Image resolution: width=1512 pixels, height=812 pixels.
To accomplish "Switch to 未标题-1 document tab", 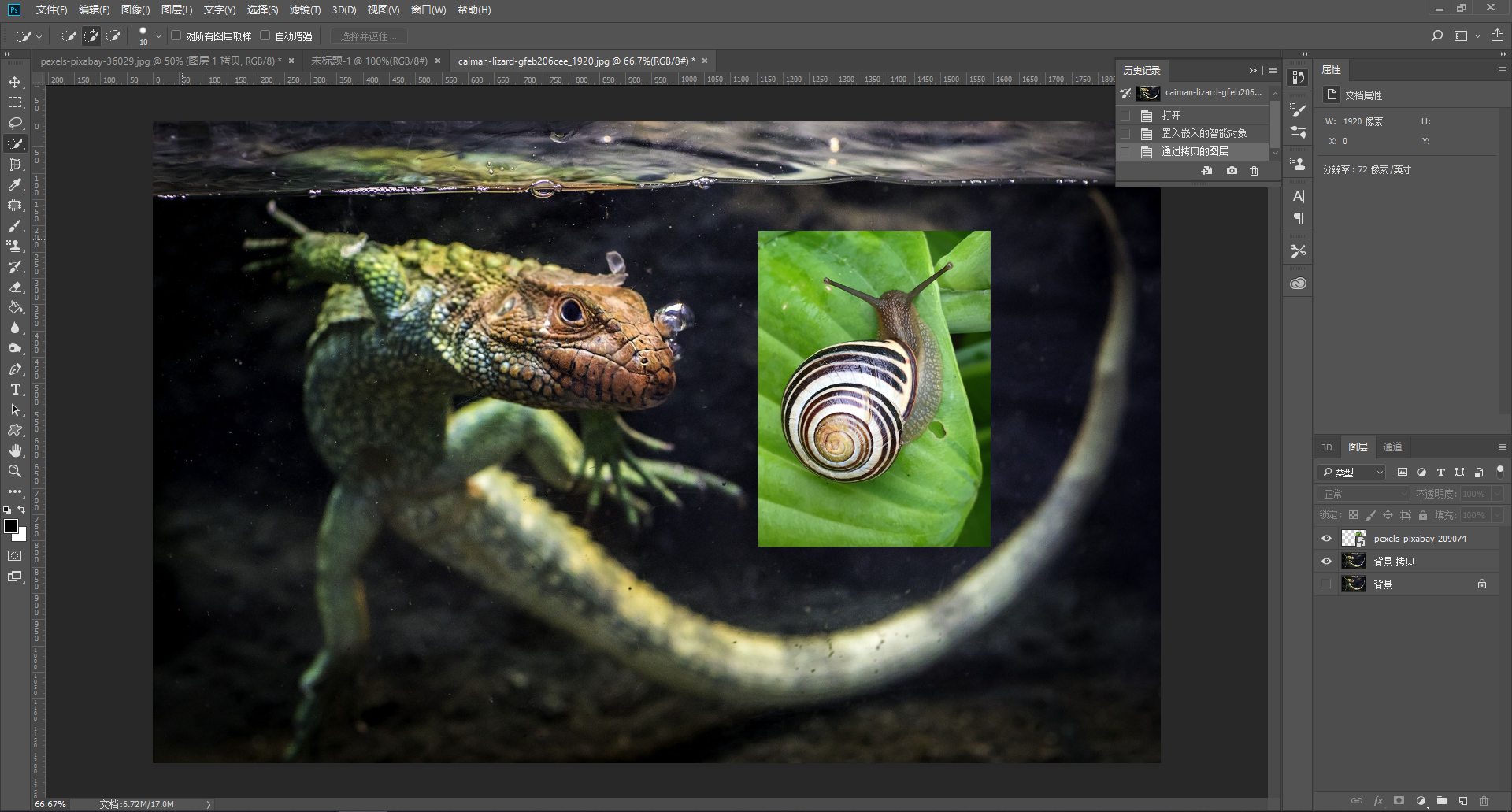I will point(369,61).
